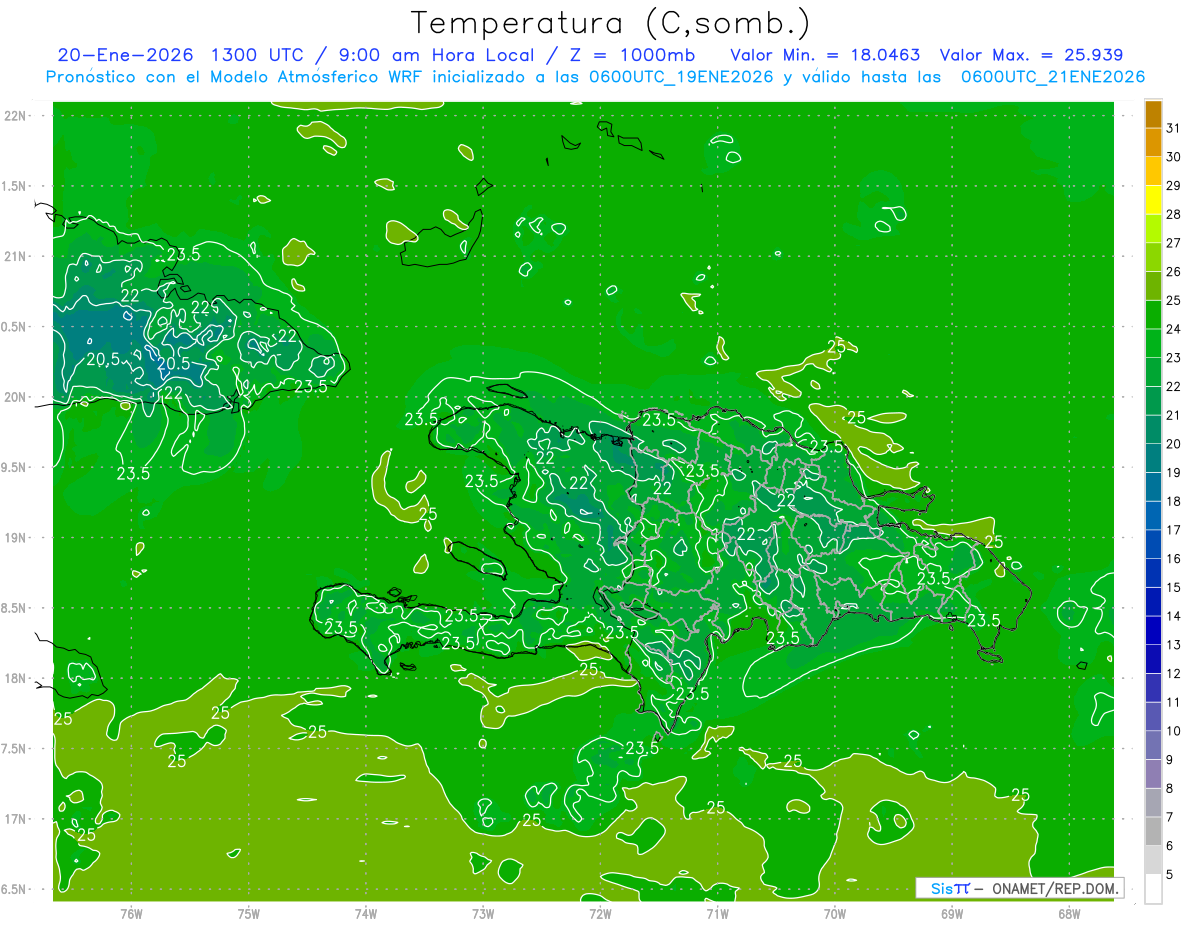1200x927 pixels.
Task: Click the '75W' longitude axis label
Action: pos(249,912)
